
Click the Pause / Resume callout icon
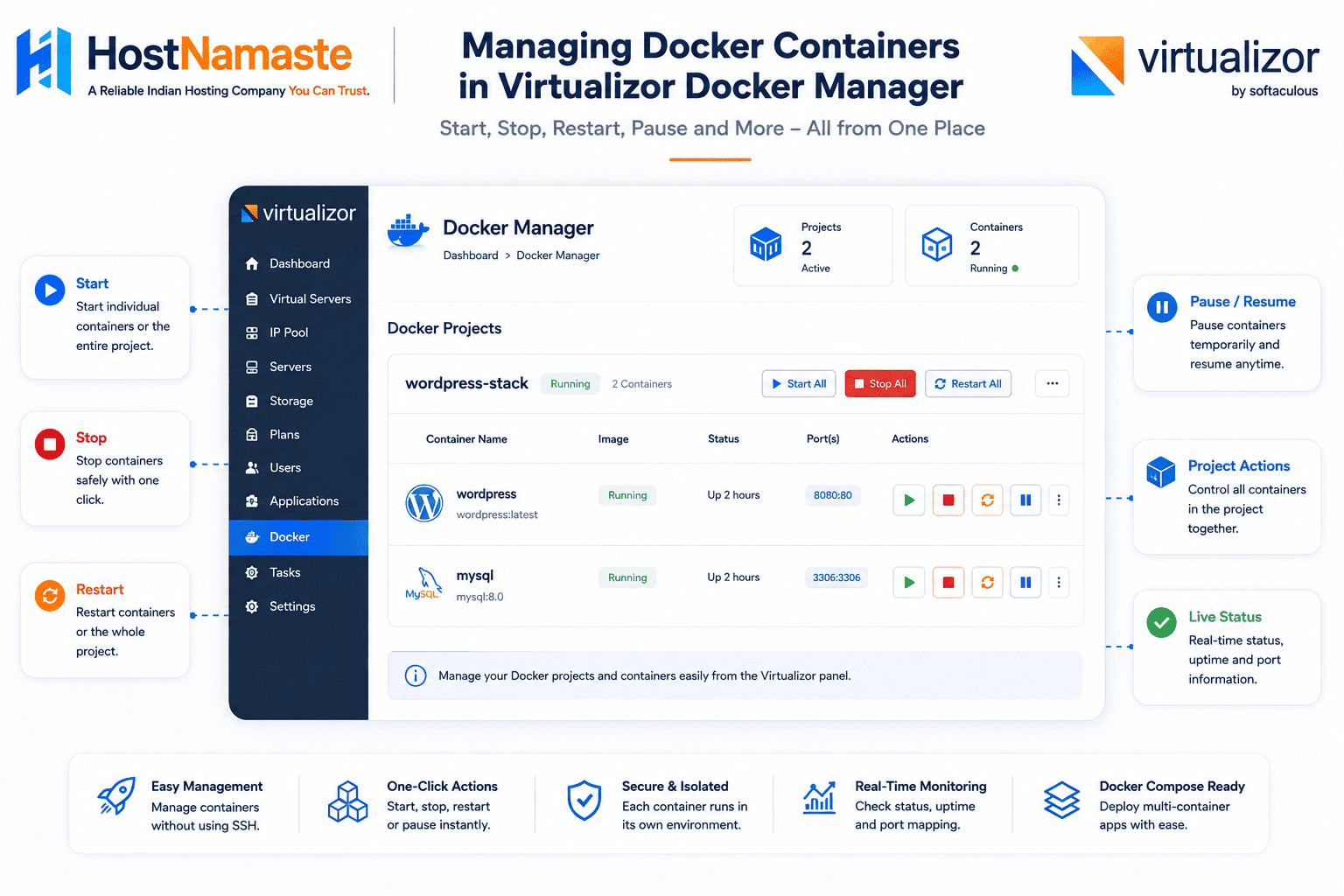(x=1162, y=307)
